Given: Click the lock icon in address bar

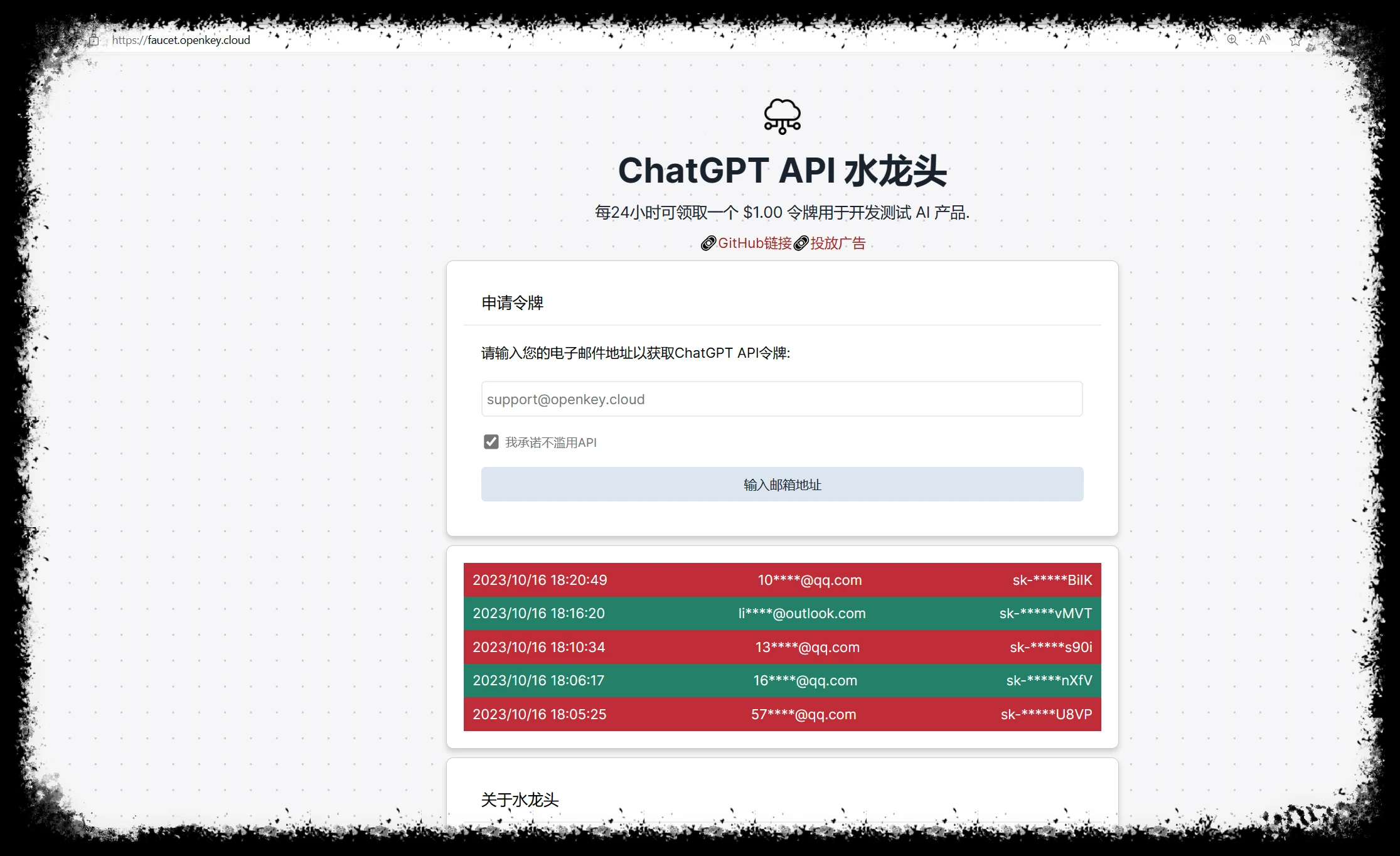Looking at the screenshot, I should pyautogui.click(x=94, y=40).
